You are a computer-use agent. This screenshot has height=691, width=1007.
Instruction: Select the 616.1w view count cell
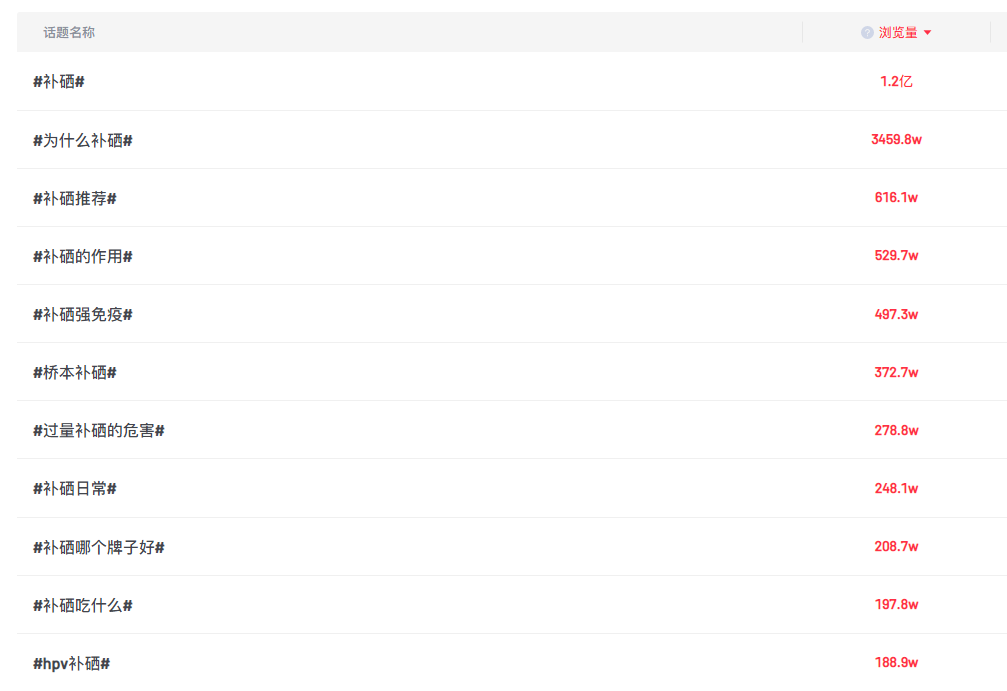[896, 198]
